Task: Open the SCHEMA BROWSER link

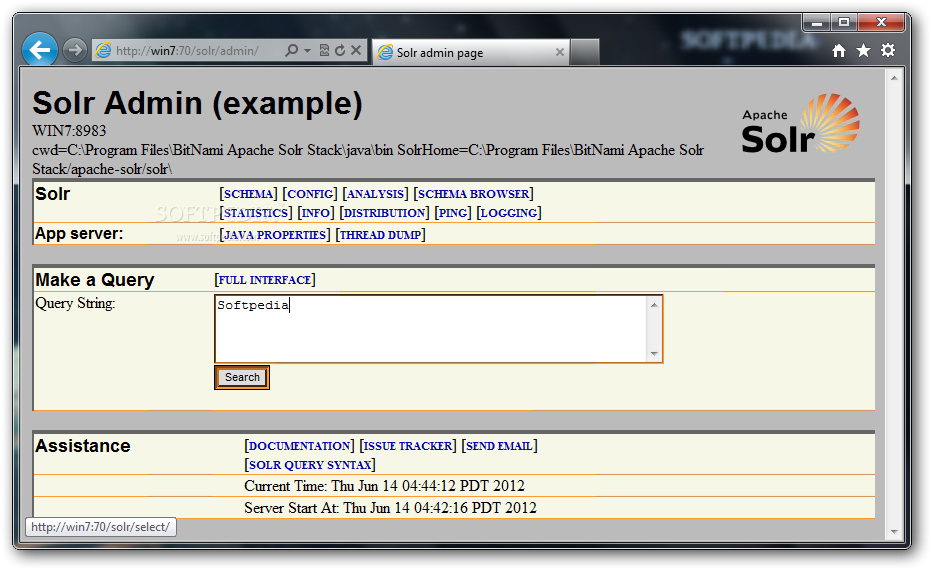Action: tap(473, 194)
